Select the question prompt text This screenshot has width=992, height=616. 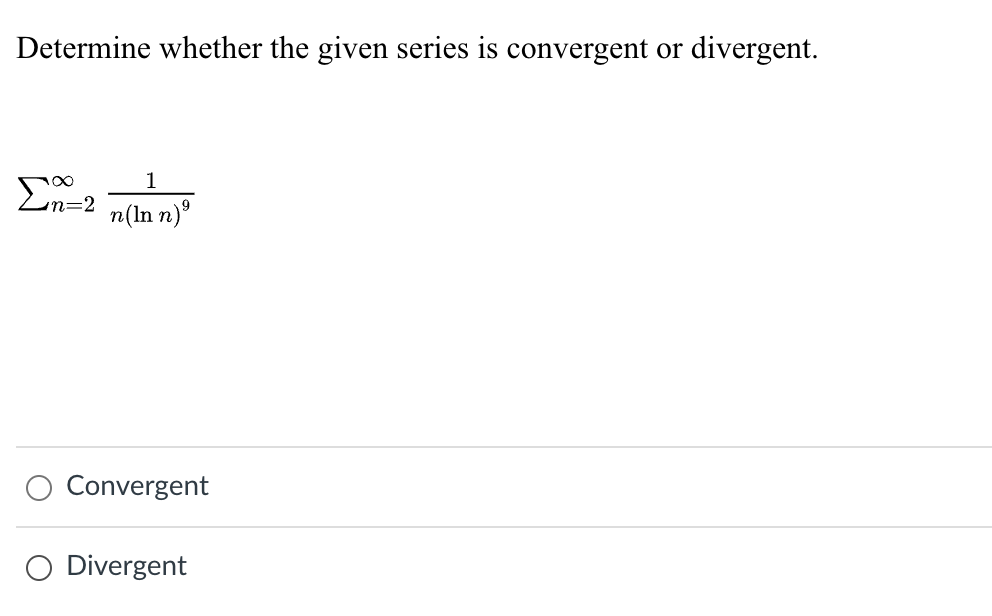click(416, 48)
